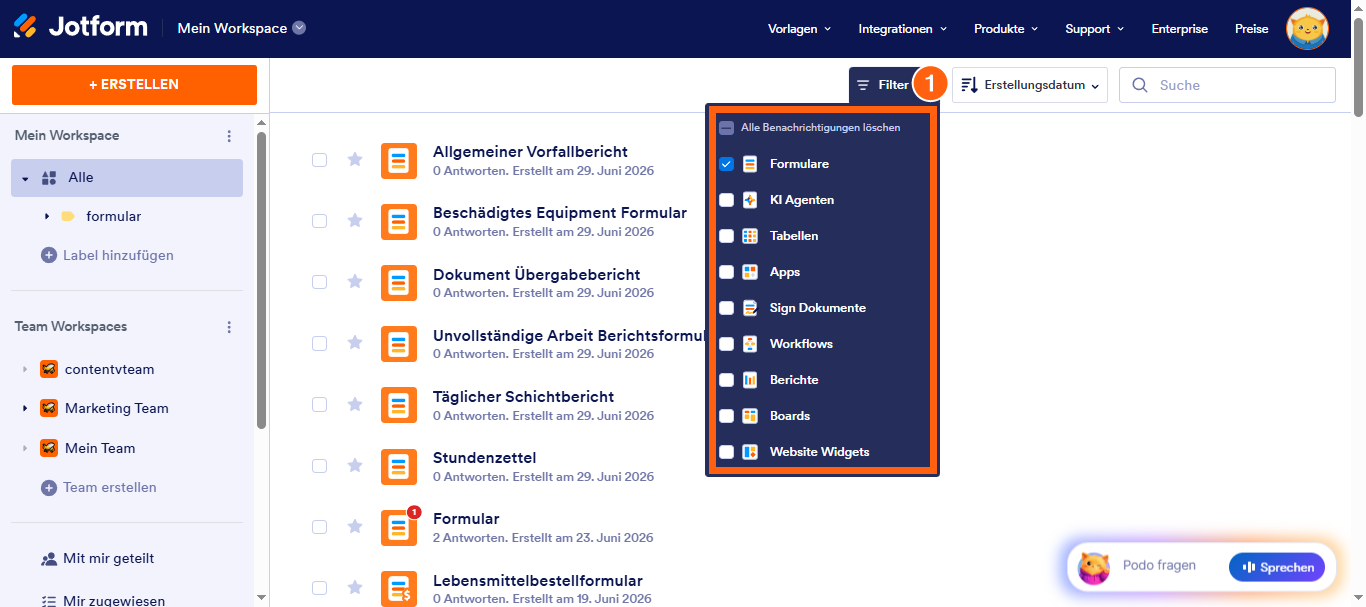Click into the Suche search field

1227,85
